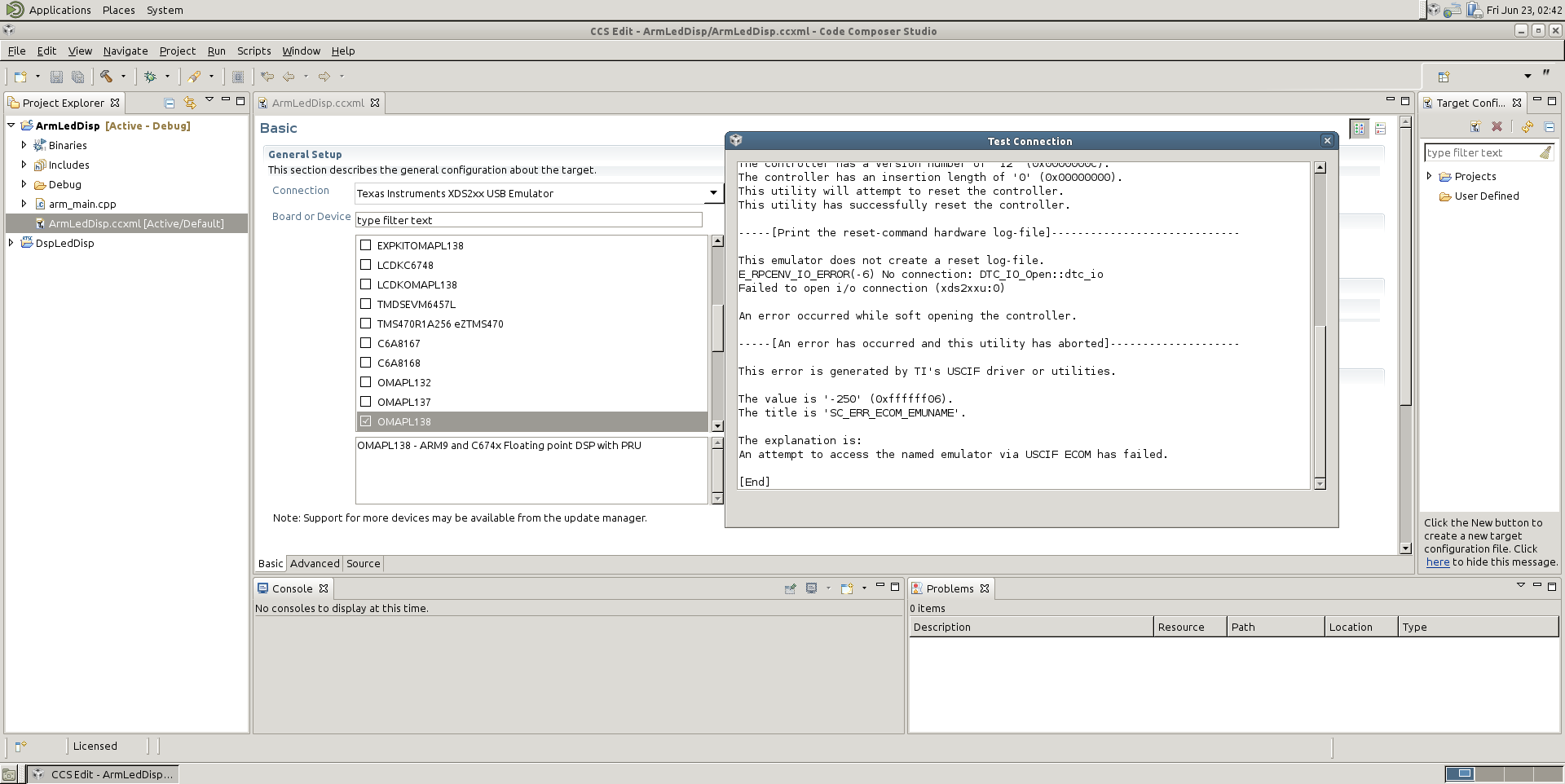Open the Places menu in top panel
This screenshot has height=784, width=1565.
119,10
